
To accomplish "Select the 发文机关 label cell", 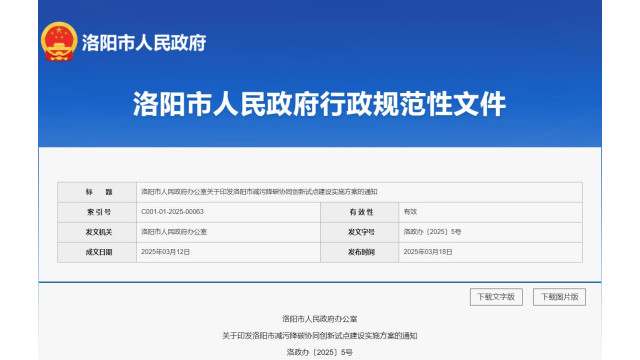I will (97, 232).
